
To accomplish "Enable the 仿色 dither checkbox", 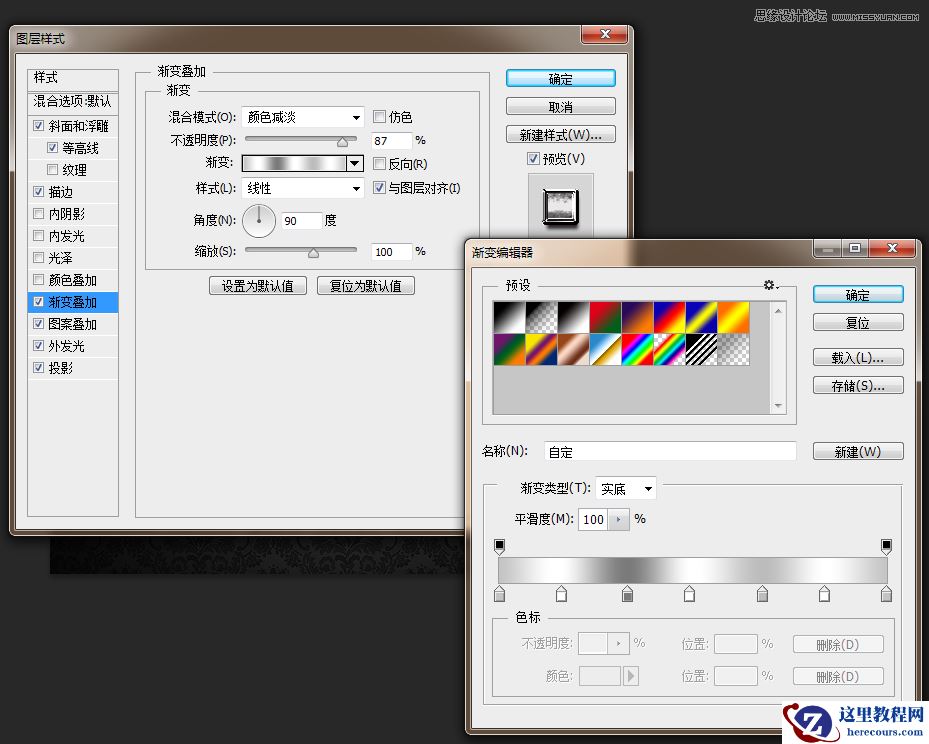I will tap(377, 116).
